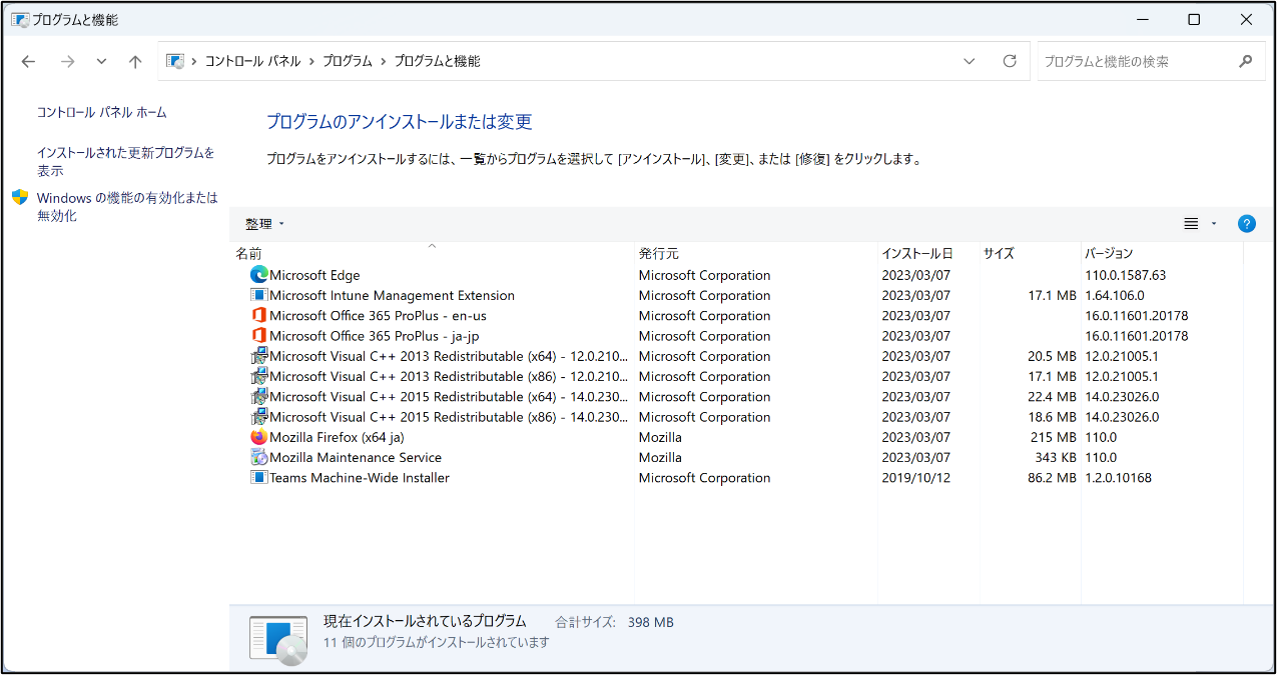Go back with the left arrow
Viewport: 1277px width, 675px height.
click(x=29, y=61)
